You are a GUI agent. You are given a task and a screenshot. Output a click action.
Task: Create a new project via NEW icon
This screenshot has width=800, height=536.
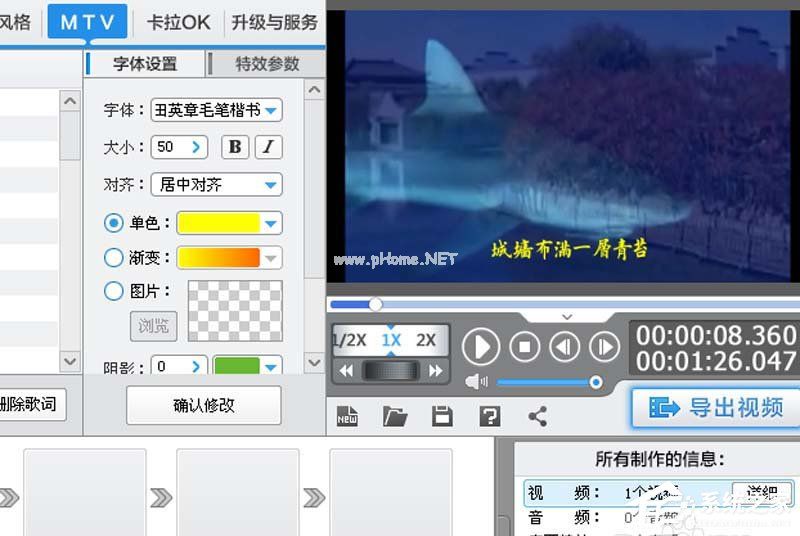[347, 416]
